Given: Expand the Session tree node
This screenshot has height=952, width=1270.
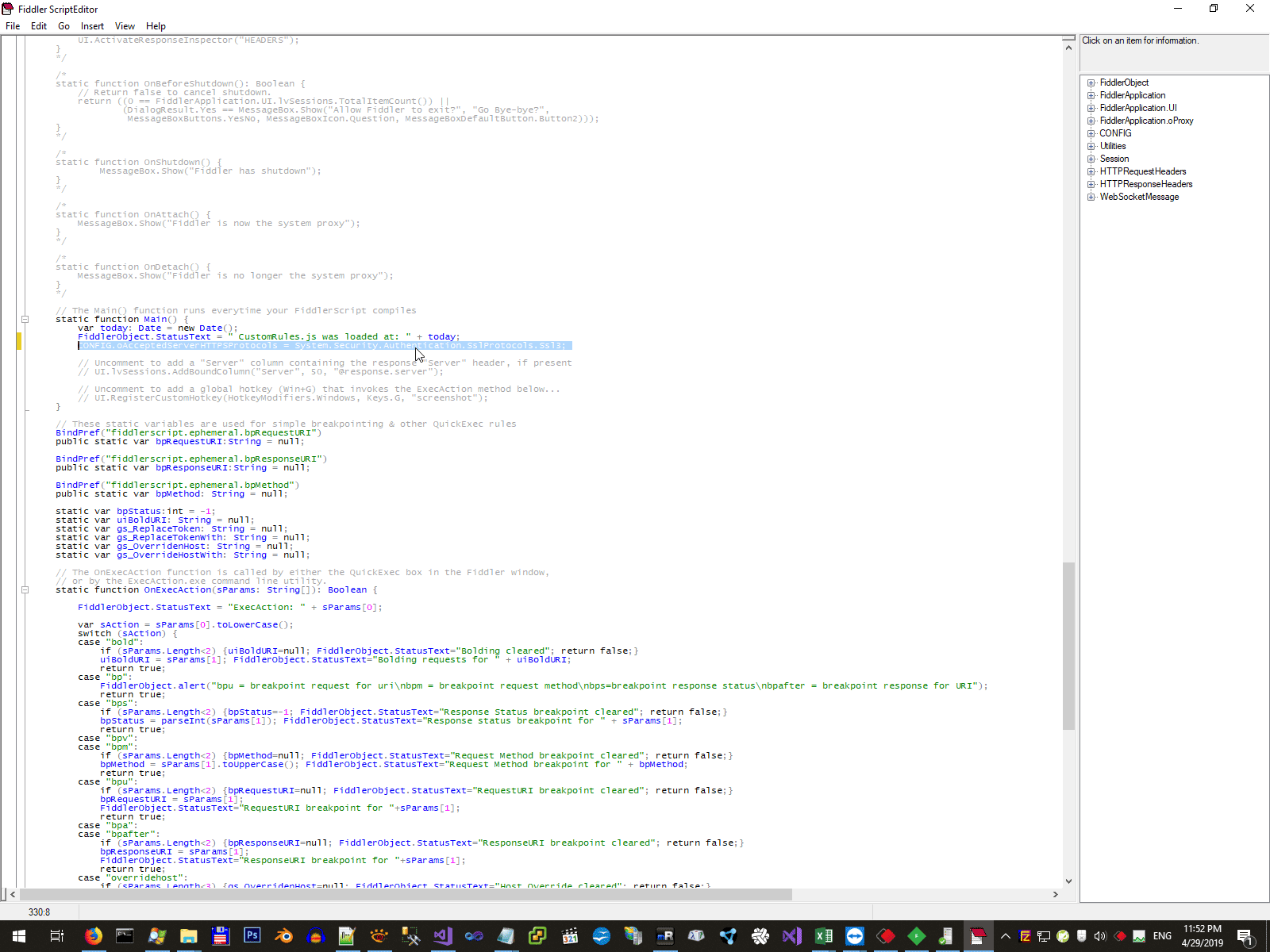Looking at the screenshot, I should point(1091,159).
